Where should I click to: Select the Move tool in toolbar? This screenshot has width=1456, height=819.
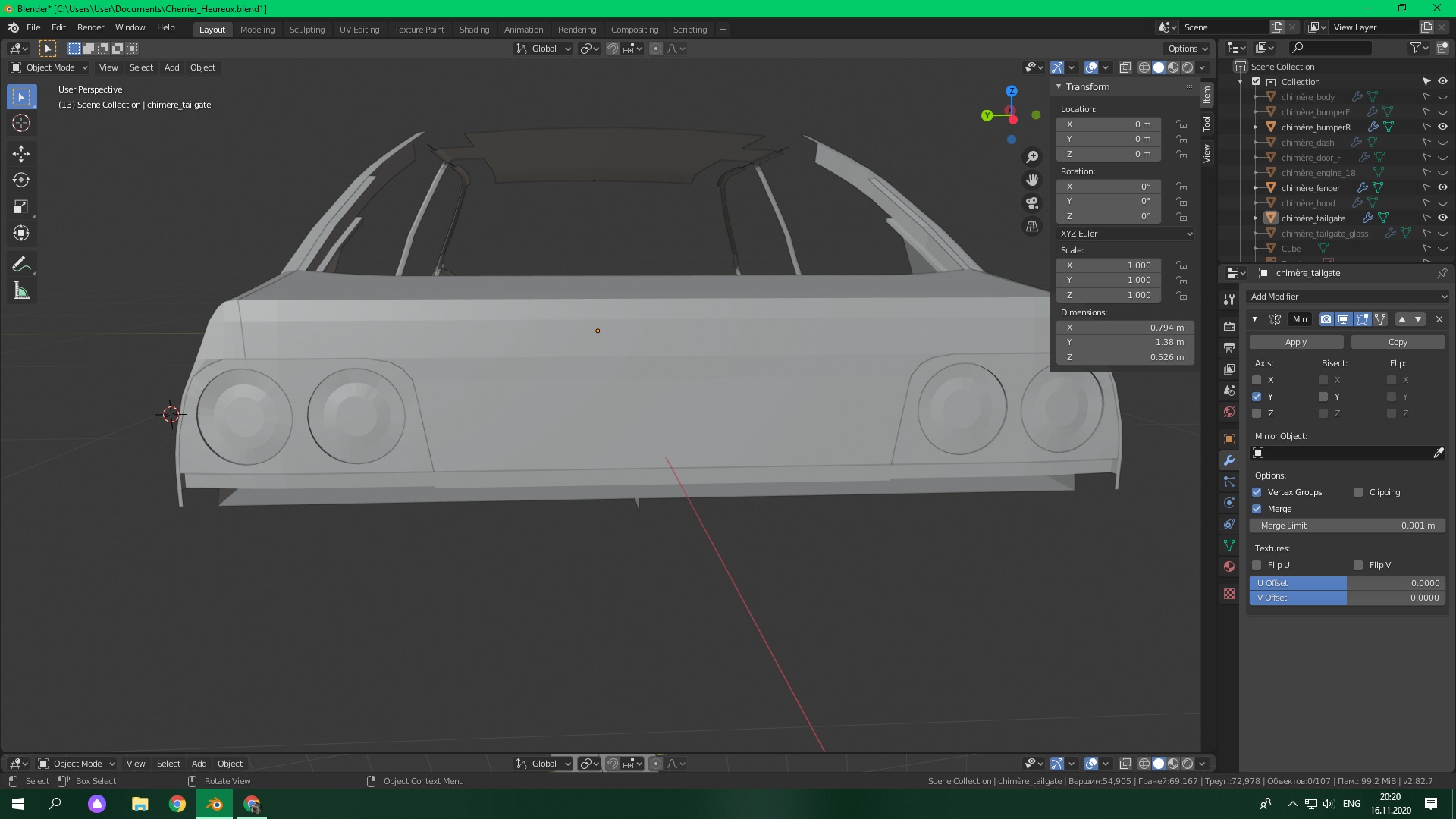pyautogui.click(x=21, y=154)
